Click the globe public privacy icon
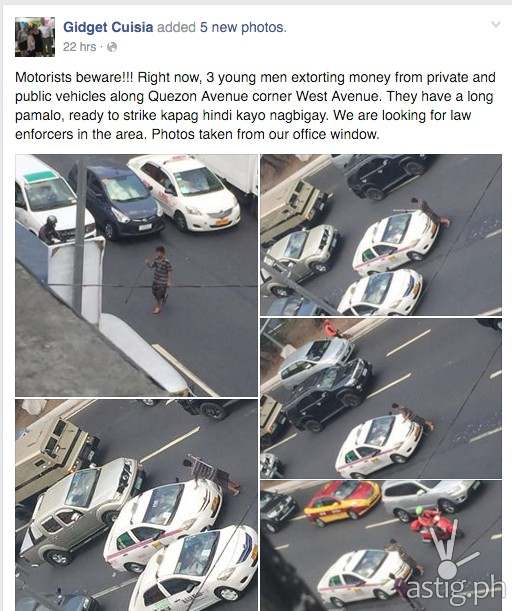The image size is (512, 611). 112,47
